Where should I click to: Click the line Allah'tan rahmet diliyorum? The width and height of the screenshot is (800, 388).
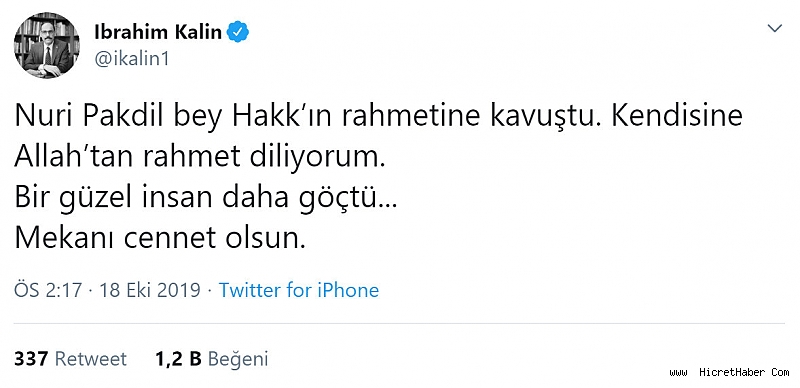[x=198, y=159]
